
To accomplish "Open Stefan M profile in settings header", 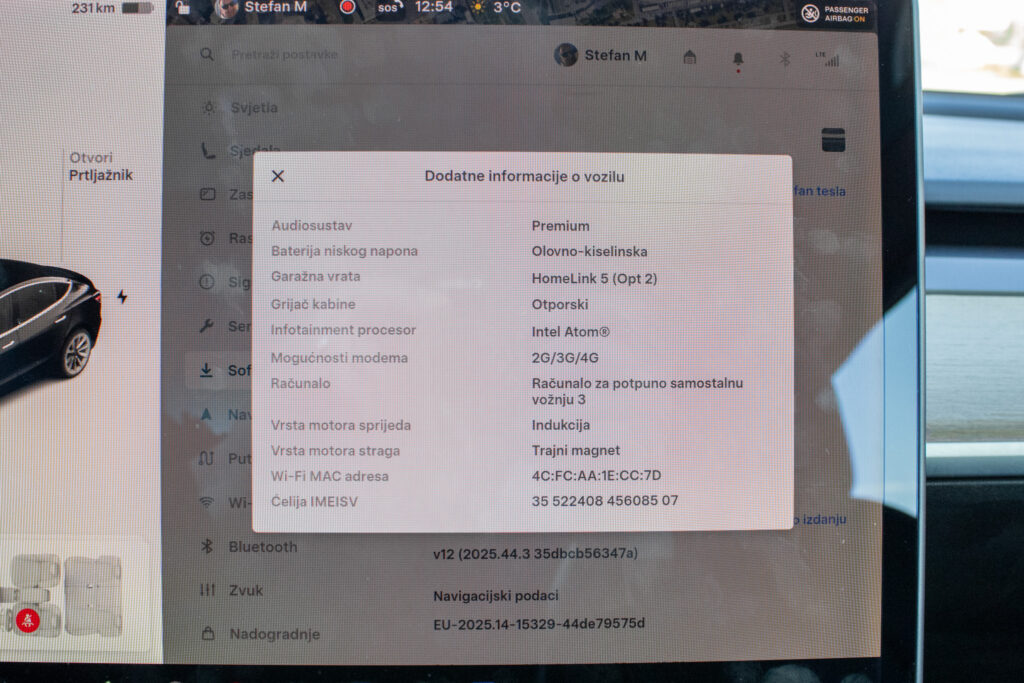I will click(x=601, y=56).
